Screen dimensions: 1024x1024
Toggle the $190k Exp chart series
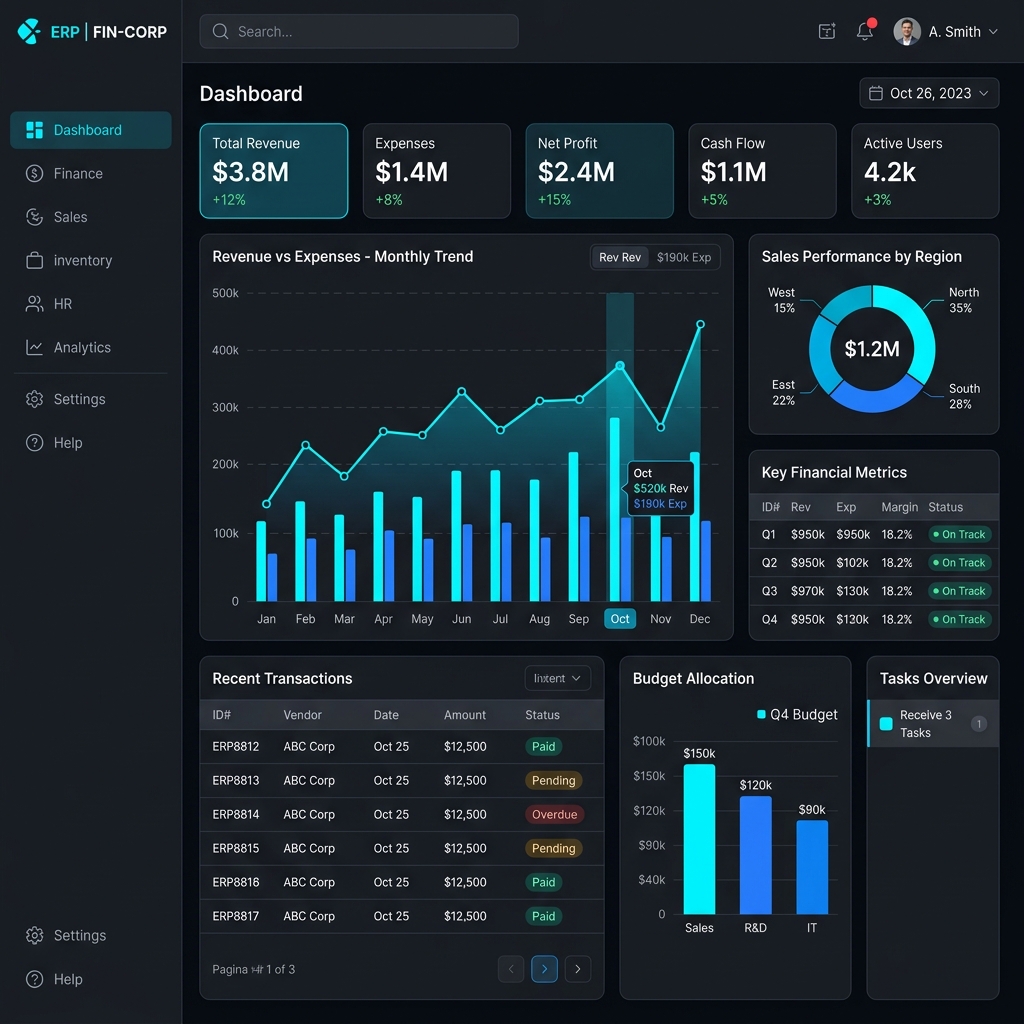pos(684,257)
